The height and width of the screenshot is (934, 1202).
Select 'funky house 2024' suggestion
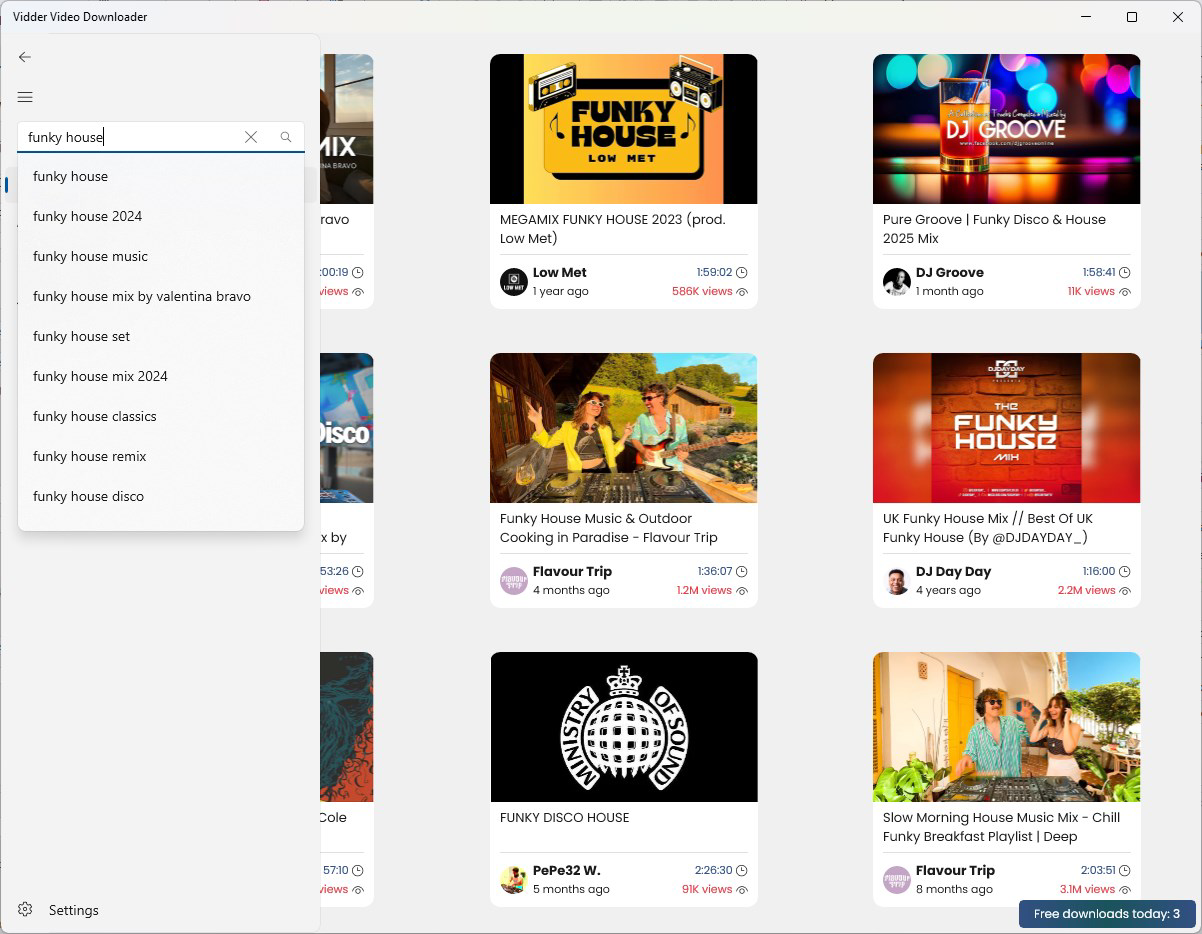click(87, 216)
